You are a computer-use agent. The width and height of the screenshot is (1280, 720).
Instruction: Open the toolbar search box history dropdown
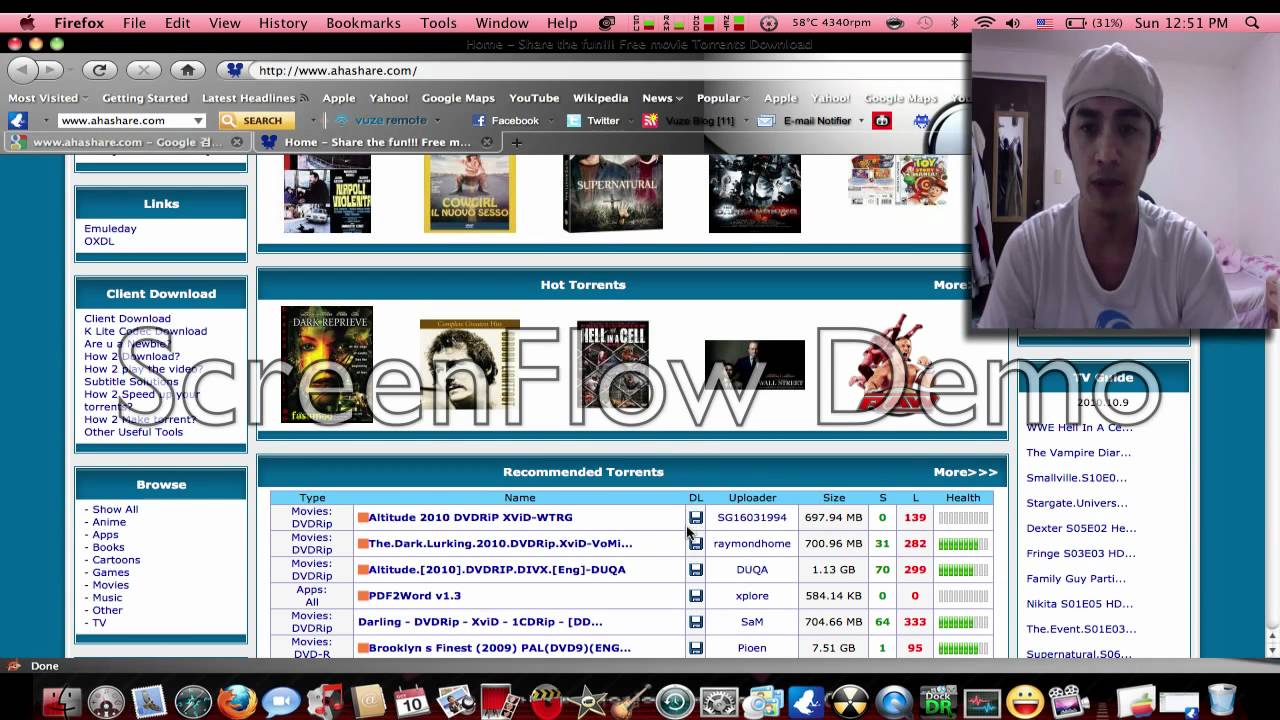coord(199,121)
